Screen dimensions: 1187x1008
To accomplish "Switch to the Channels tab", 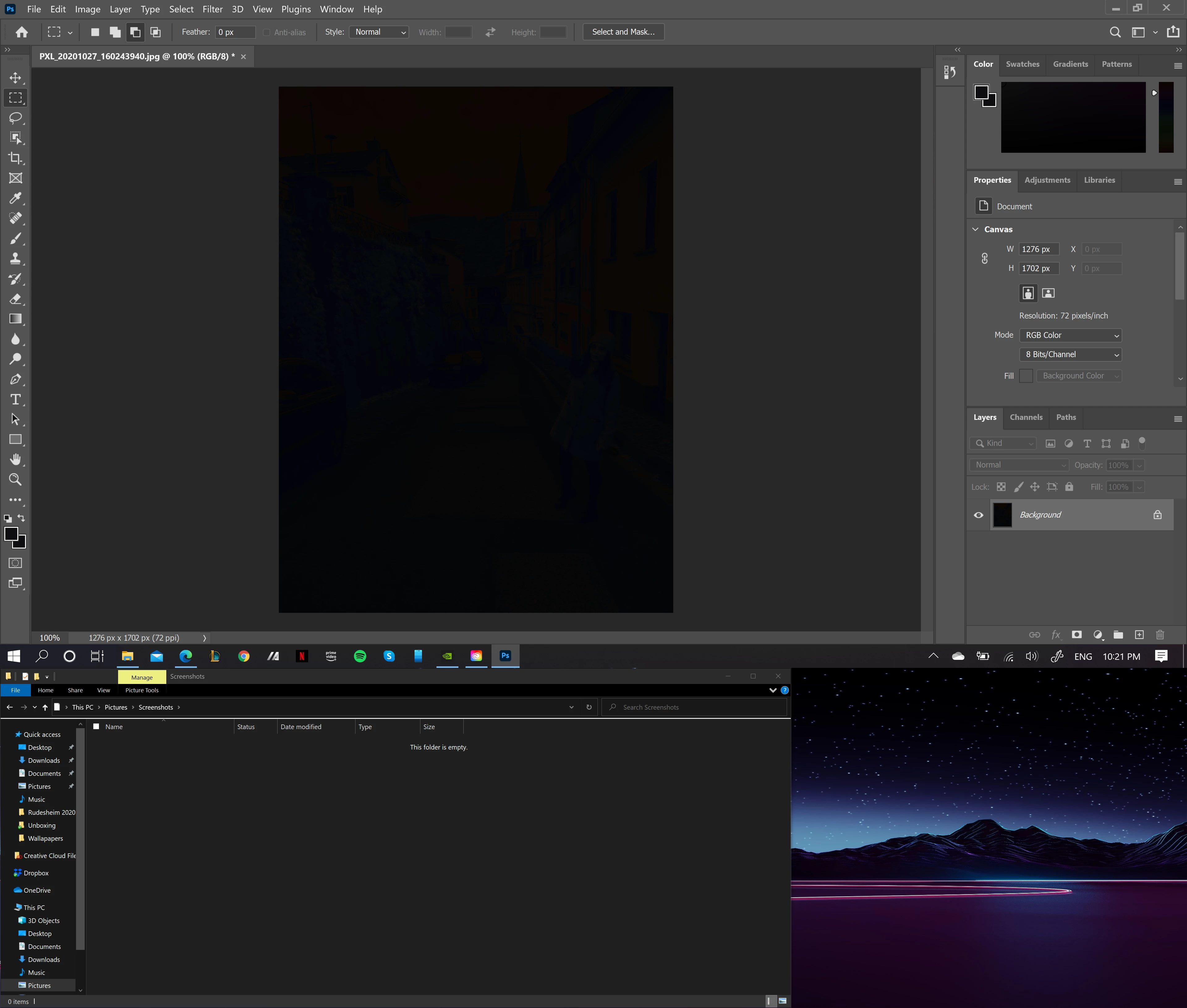I will [x=1025, y=417].
